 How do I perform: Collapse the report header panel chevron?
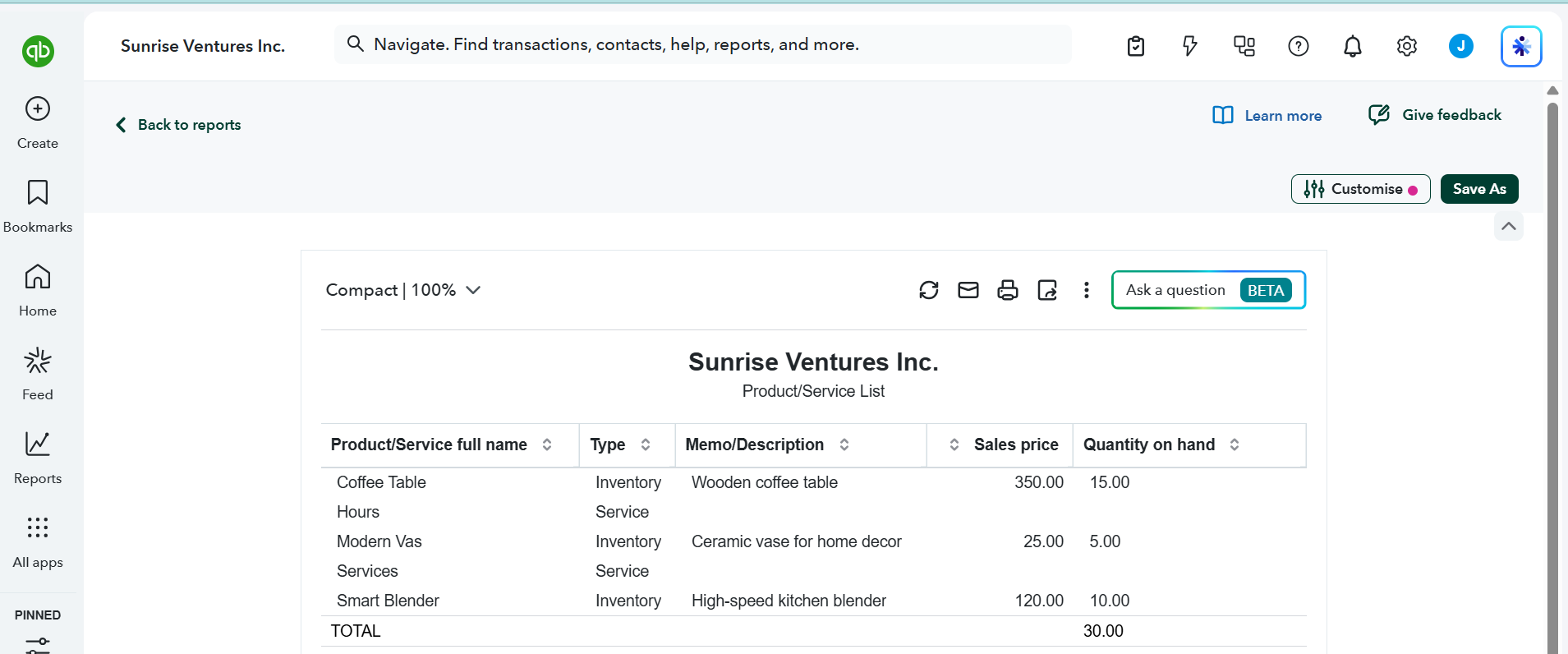[1509, 226]
